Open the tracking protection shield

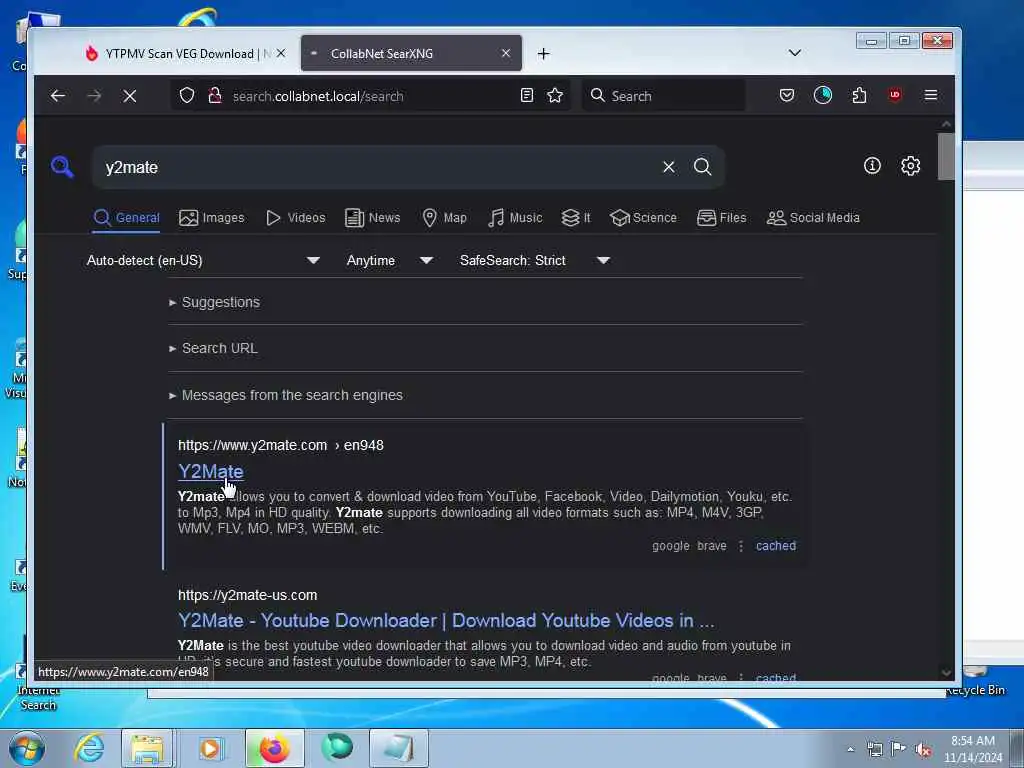tap(187, 96)
